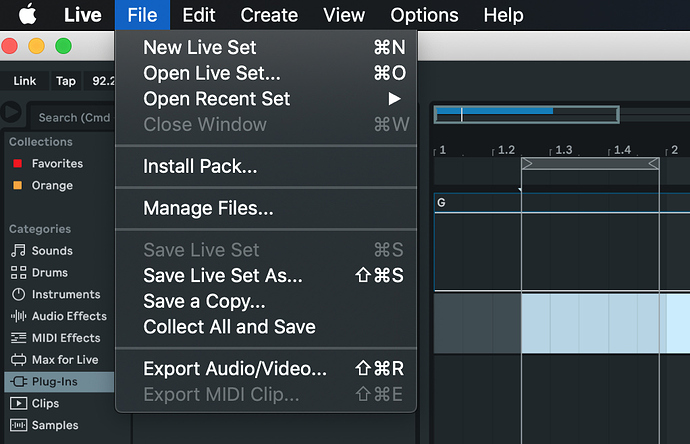The image size is (690, 444).
Task: Click the Drums grid icon
Action: (18, 272)
